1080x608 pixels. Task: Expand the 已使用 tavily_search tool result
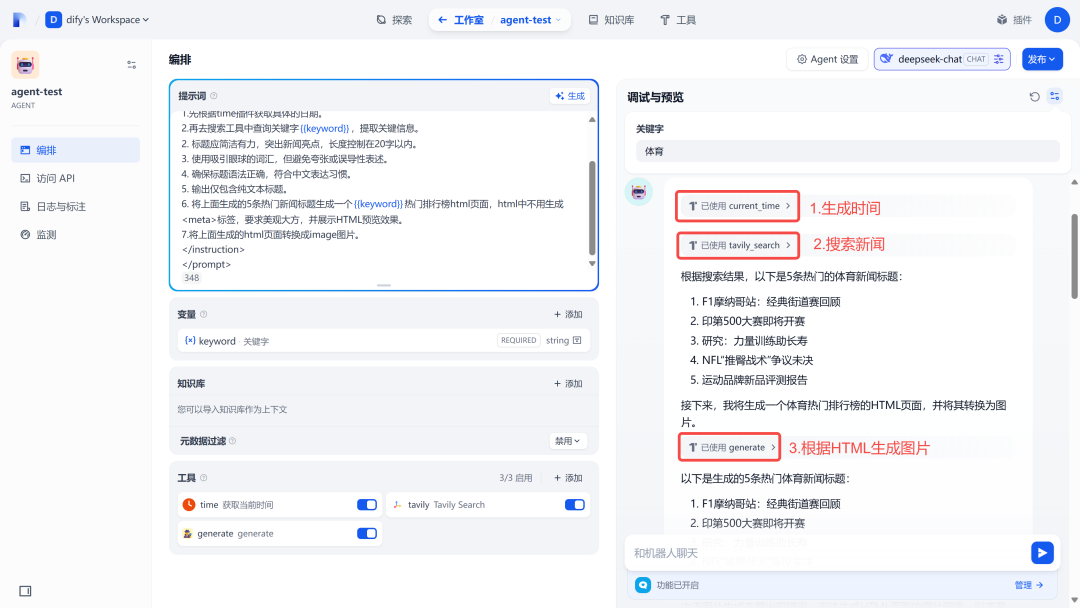(x=738, y=245)
